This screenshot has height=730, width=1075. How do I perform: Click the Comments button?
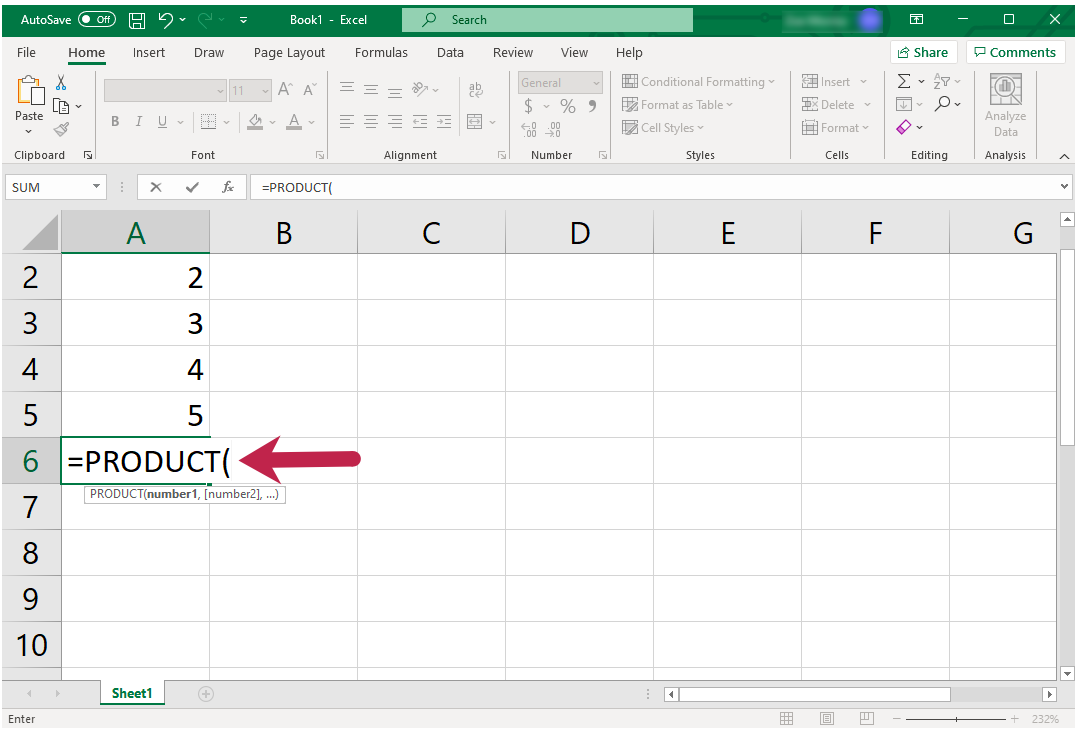click(1015, 52)
